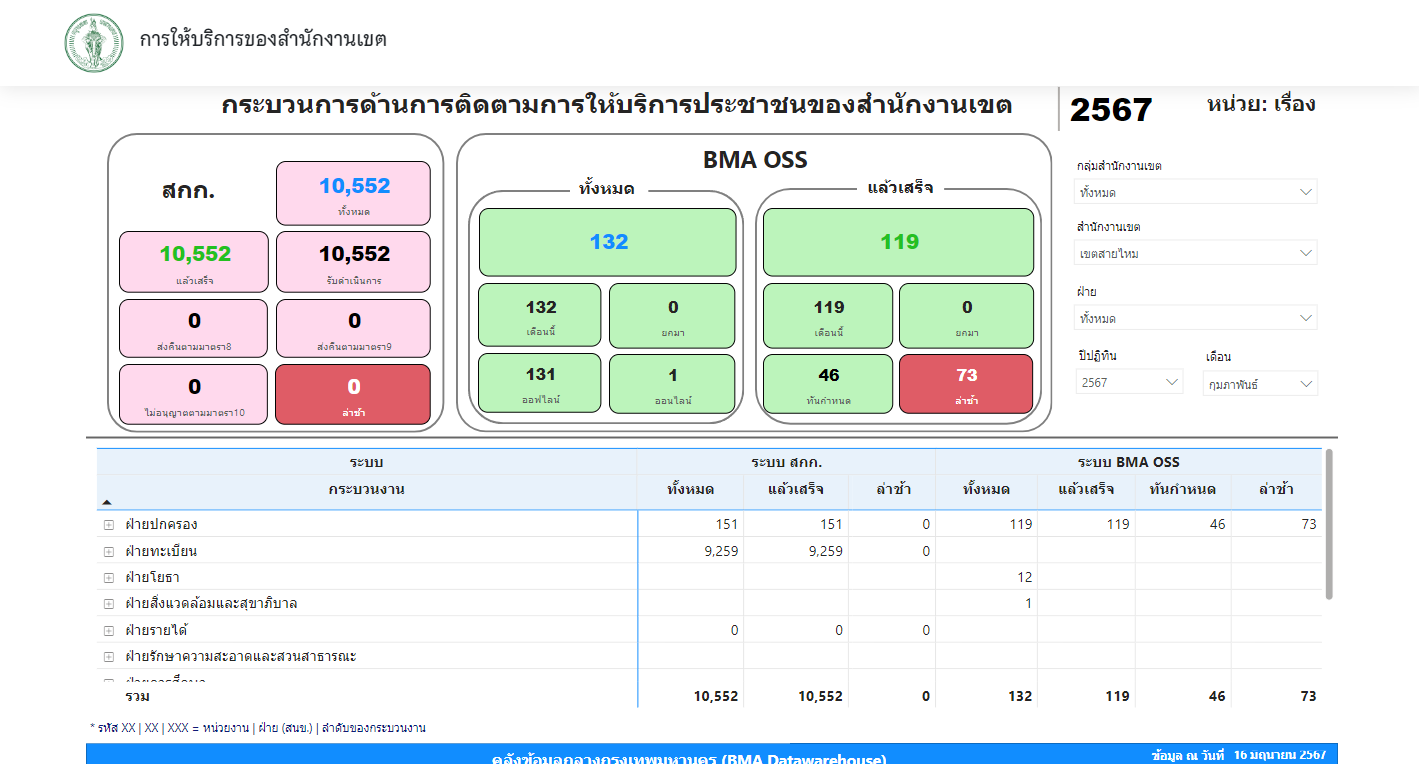Expand the ฝ่ายรายได้ row

click(108, 631)
